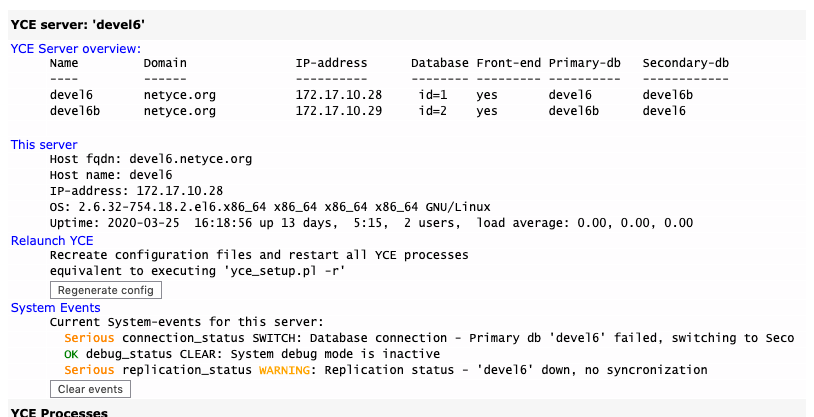Select the This server section heading

(43, 145)
